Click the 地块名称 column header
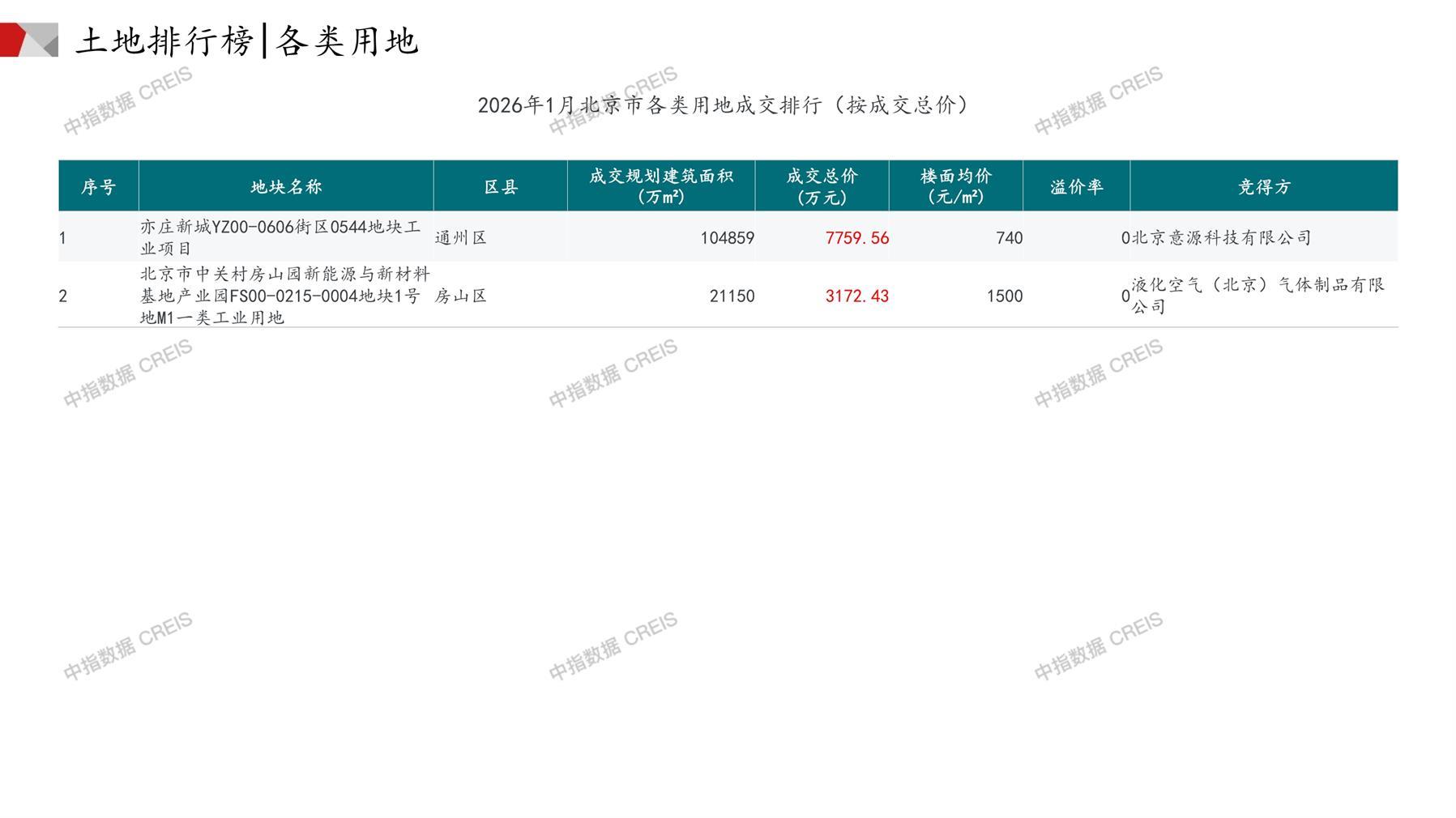 tap(286, 187)
